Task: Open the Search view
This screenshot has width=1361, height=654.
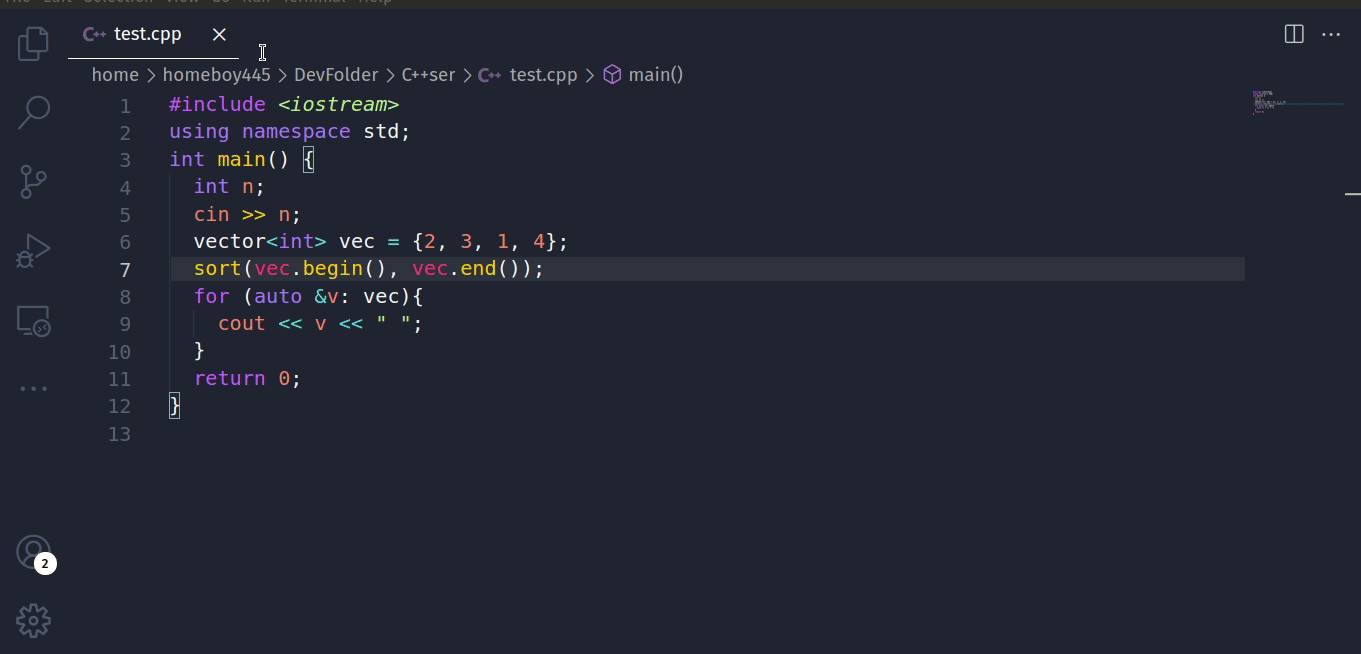Action: pos(33,113)
